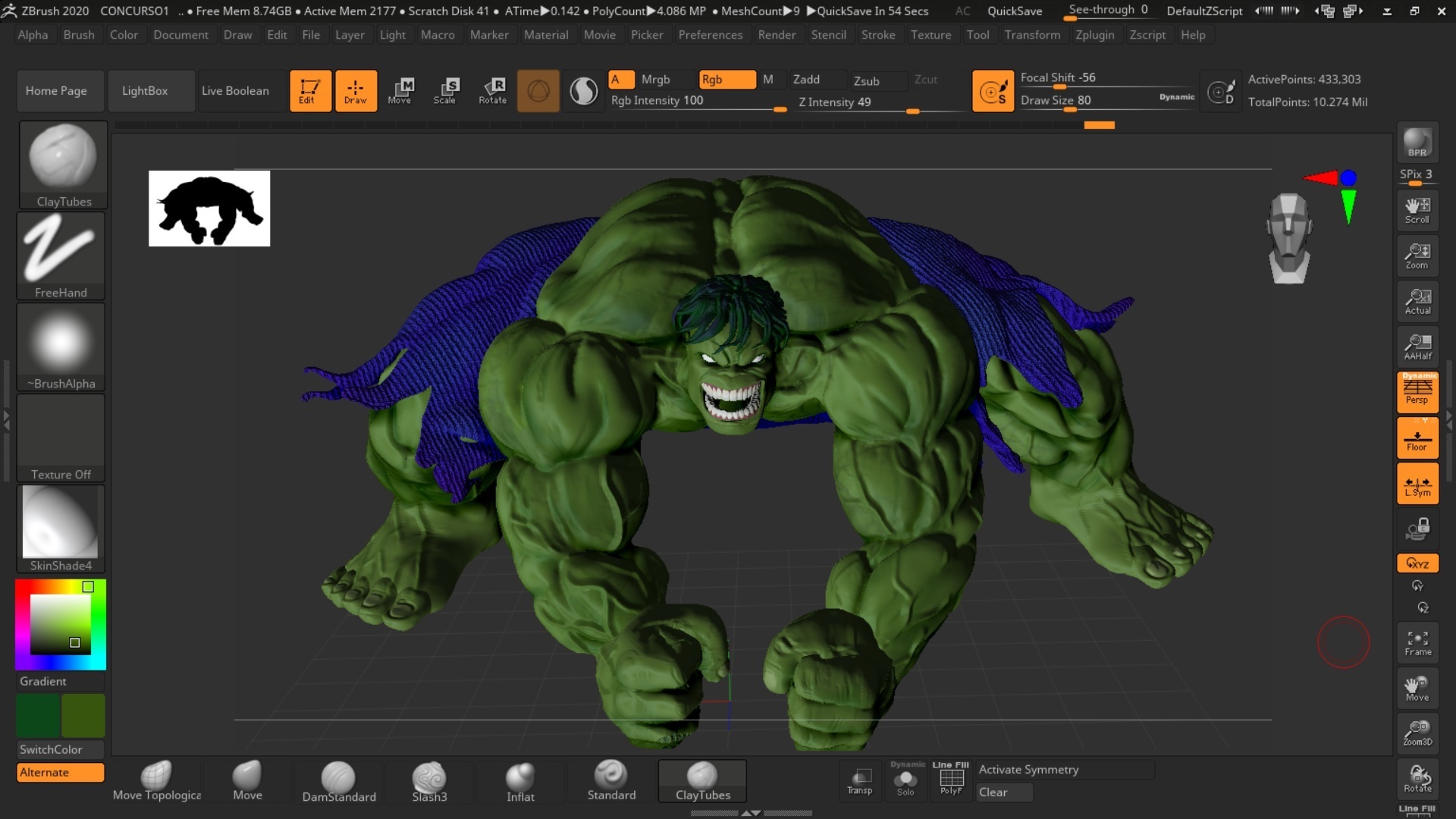Click the AAHalf zoom icon
The width and height of the screenshot is (1456, 819).
coord(1417,347)
